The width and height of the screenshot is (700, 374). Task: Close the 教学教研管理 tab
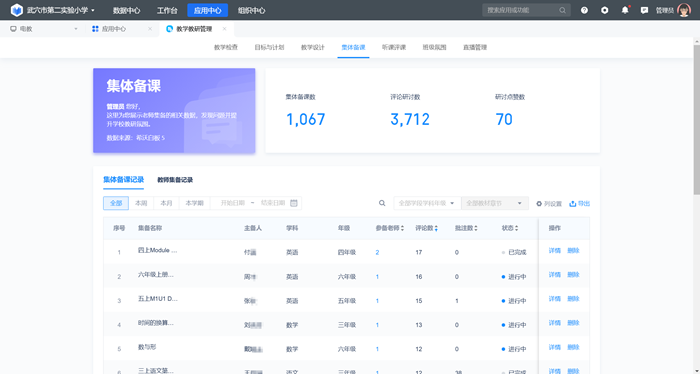pos(224,29)
